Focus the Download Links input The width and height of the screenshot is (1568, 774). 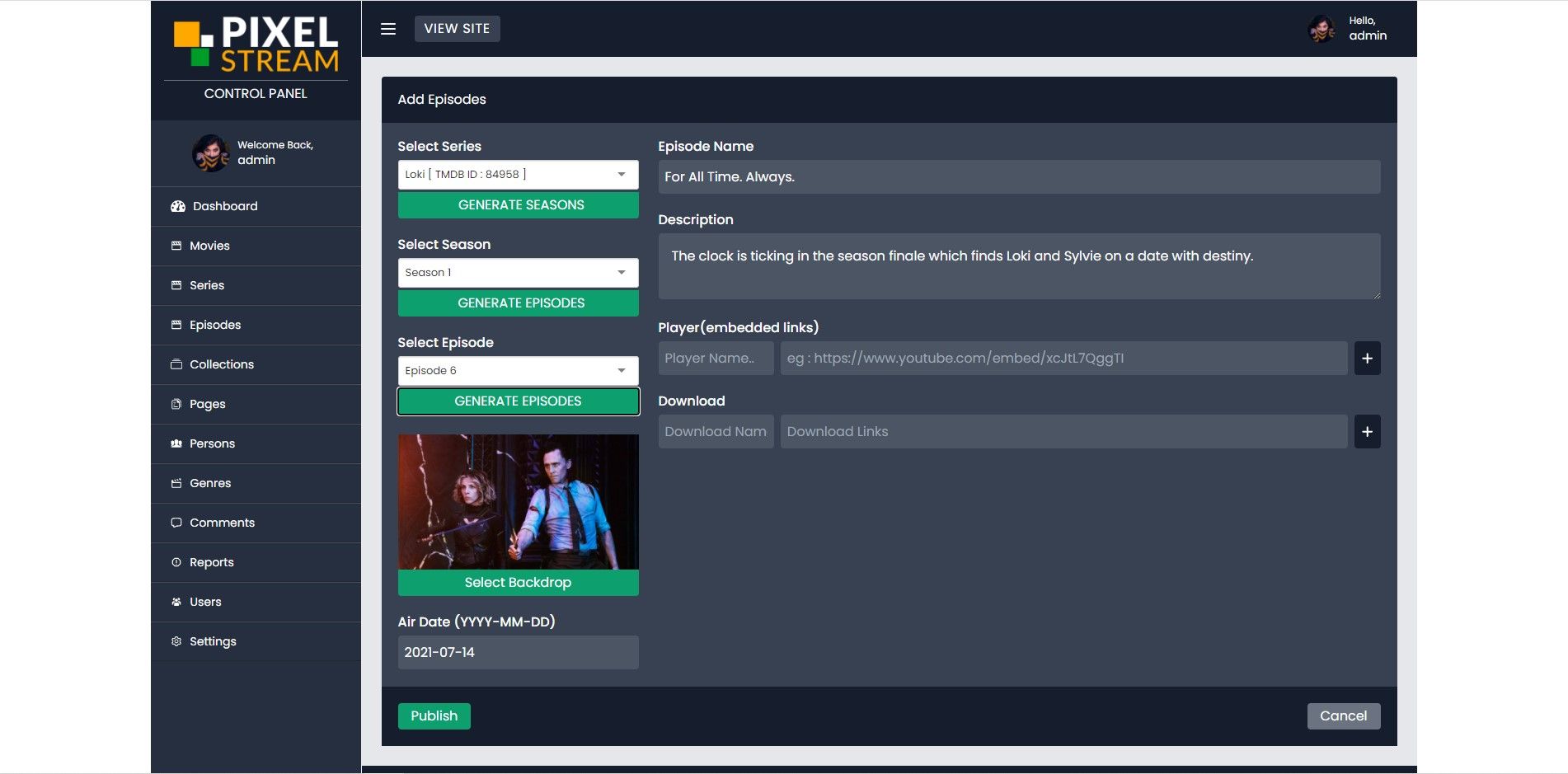[x=1063, y=432]
